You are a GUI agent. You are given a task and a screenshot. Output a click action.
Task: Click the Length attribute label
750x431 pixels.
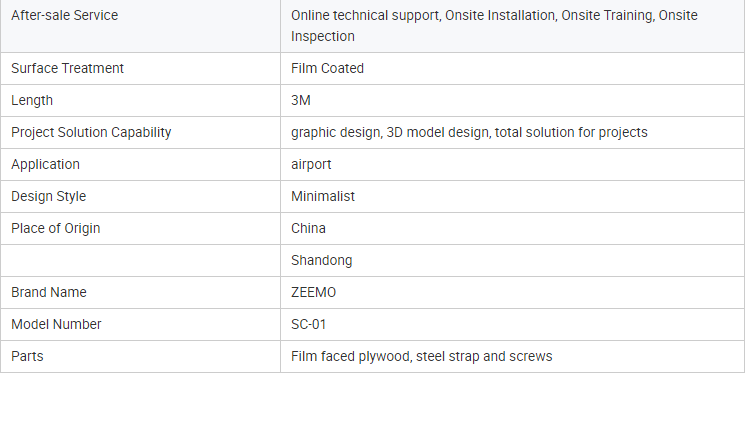[32, 101]
